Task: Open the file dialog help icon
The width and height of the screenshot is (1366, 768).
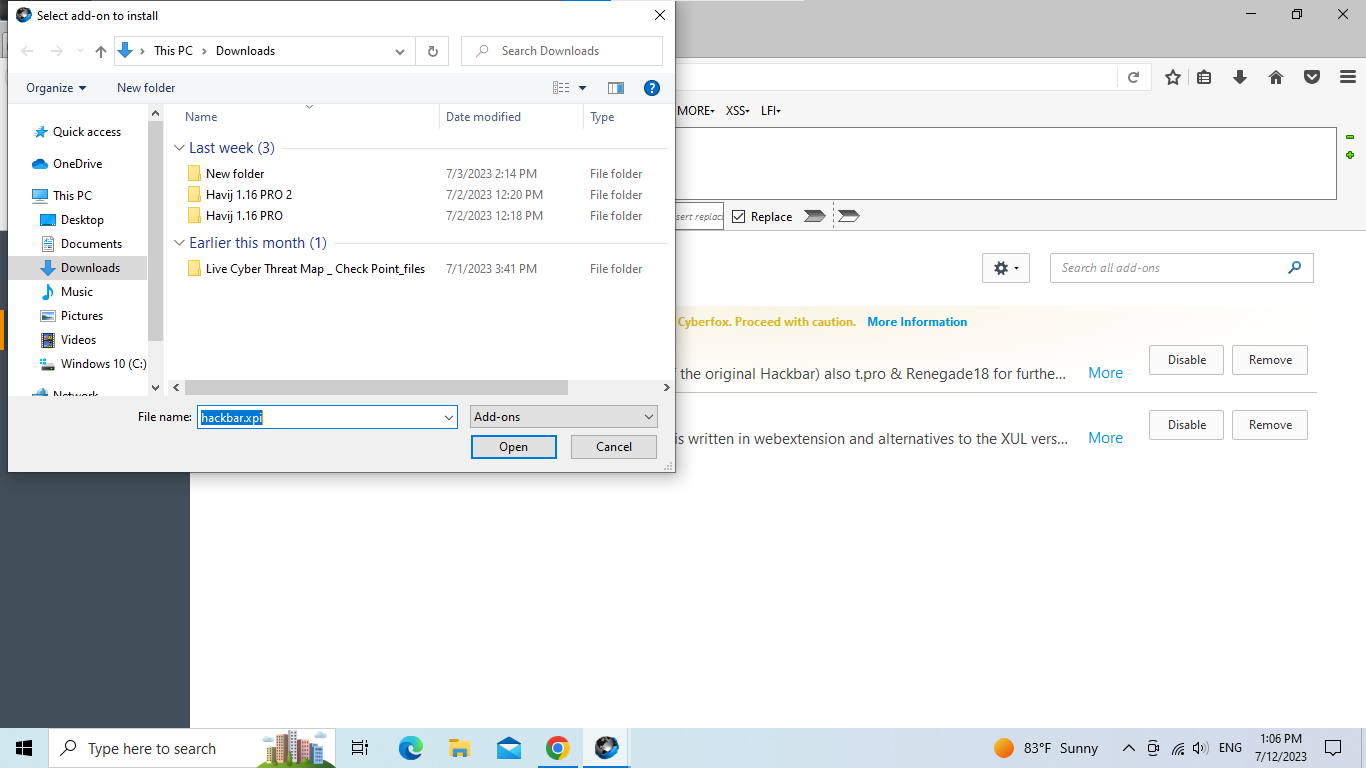Action: point(652,88)
